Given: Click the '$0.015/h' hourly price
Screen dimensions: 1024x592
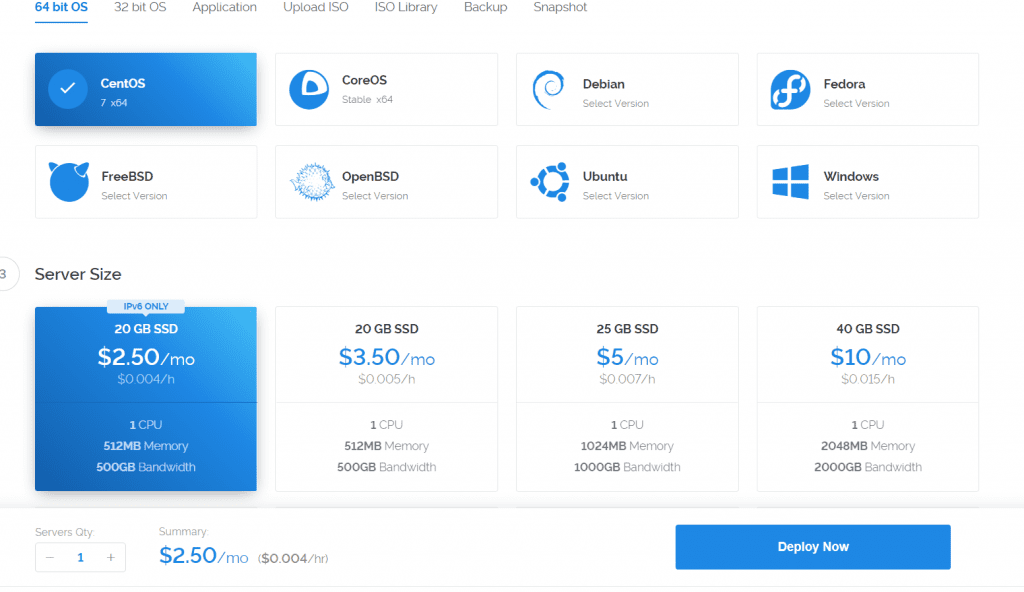Looking at the screenshot, I should [x=867, y=379].
